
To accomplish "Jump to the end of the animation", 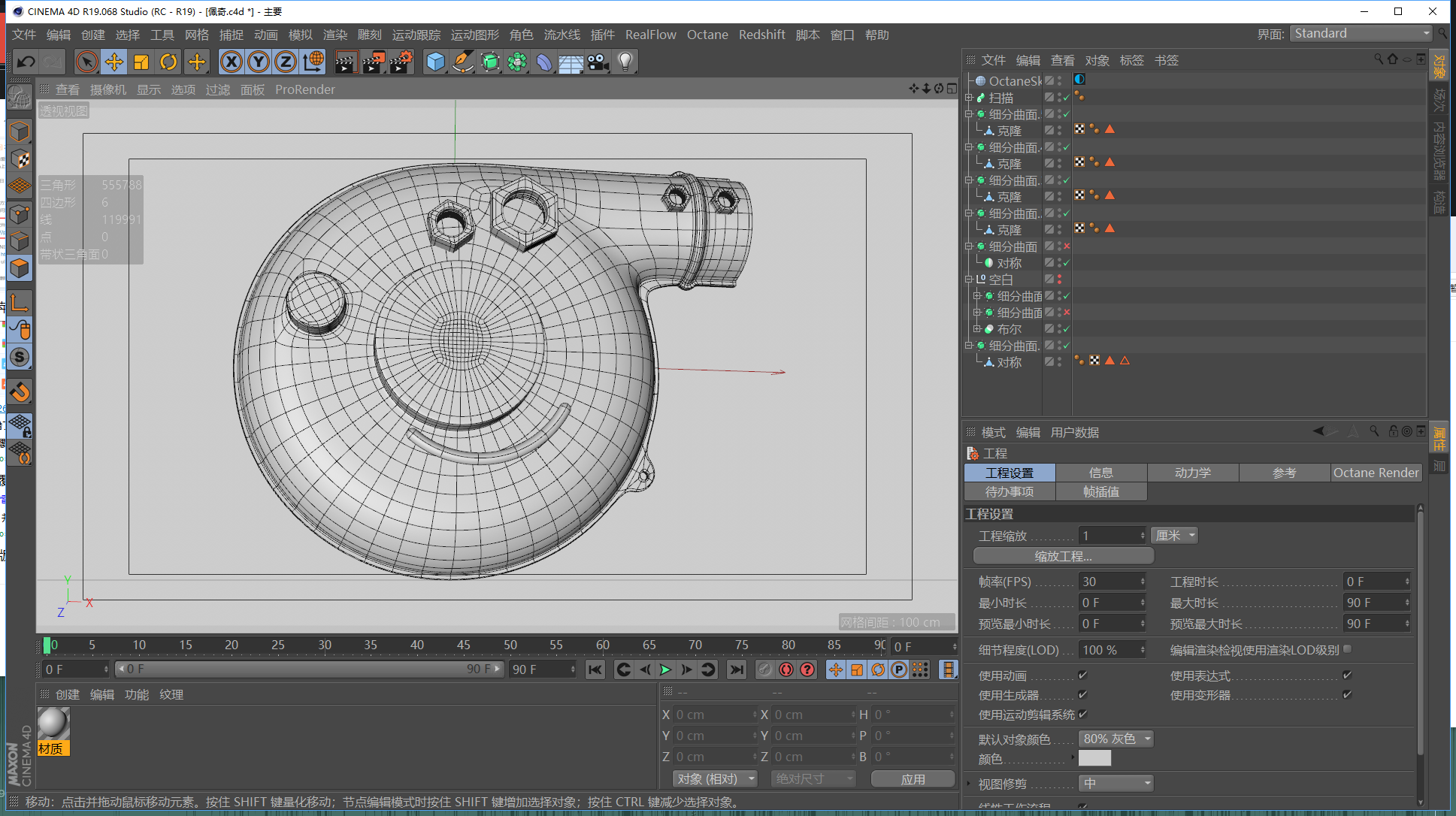I will (737, 669).
